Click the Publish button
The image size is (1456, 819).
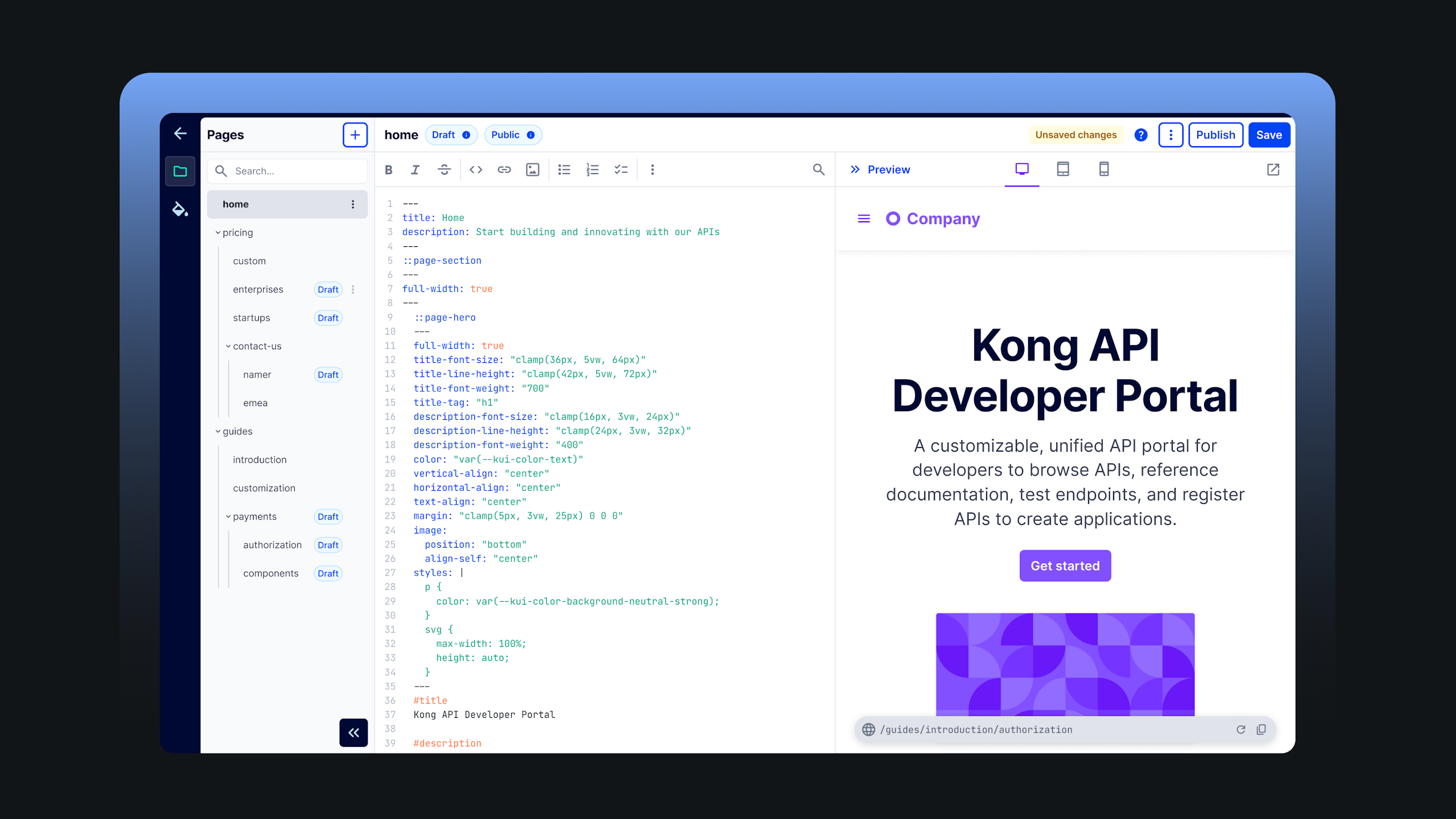click(x=1215, y=135)
